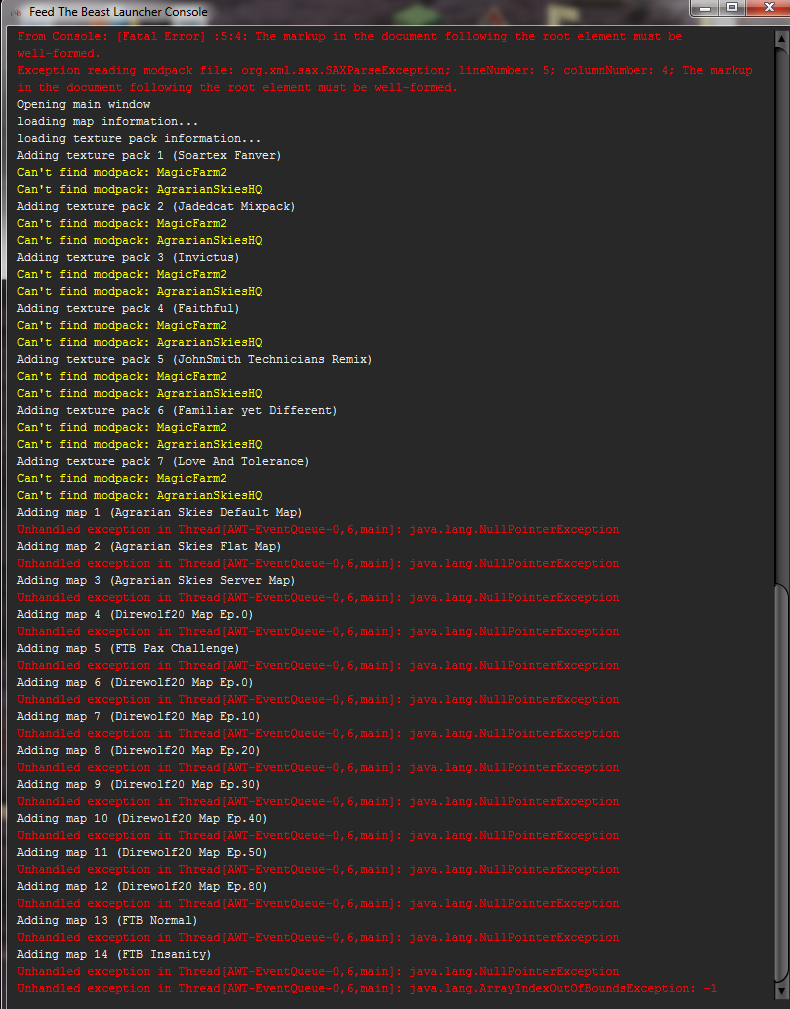This screenshot has width=790, height=1009.
Task: Close the Launcher Console window
Action: [x=769, y=8]
